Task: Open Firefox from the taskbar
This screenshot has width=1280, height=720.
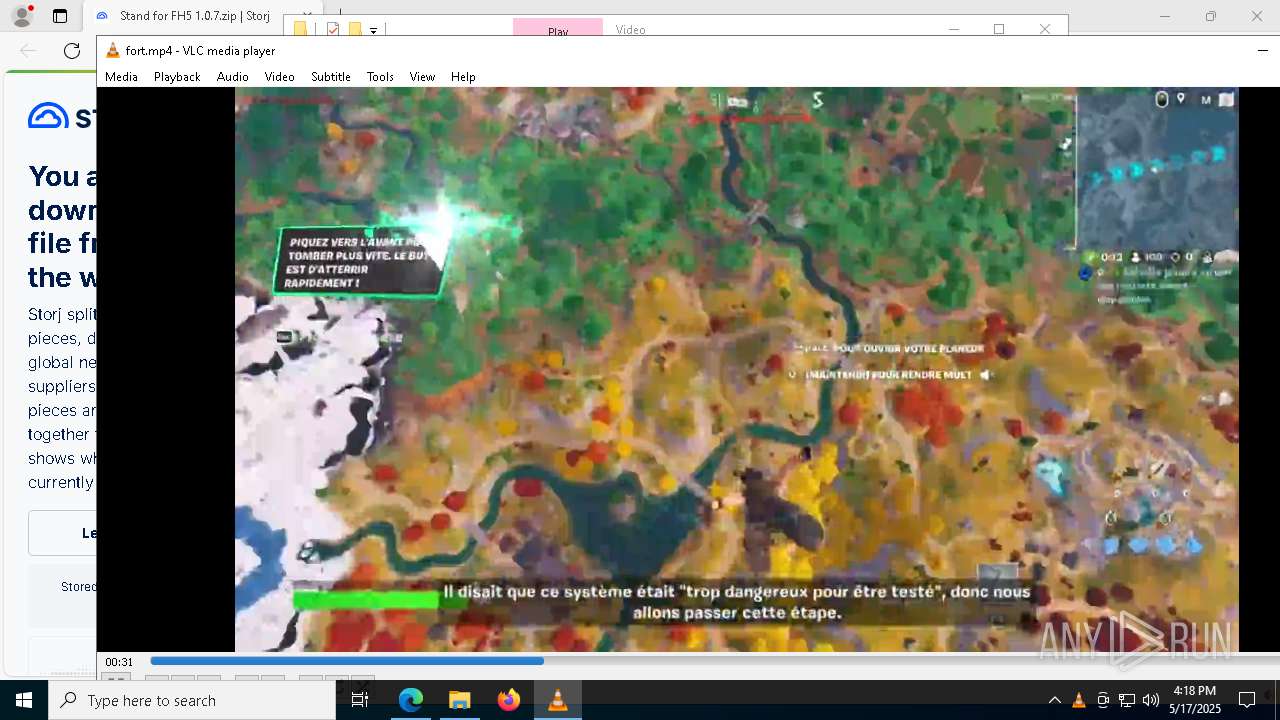Action: pos(508,700)
